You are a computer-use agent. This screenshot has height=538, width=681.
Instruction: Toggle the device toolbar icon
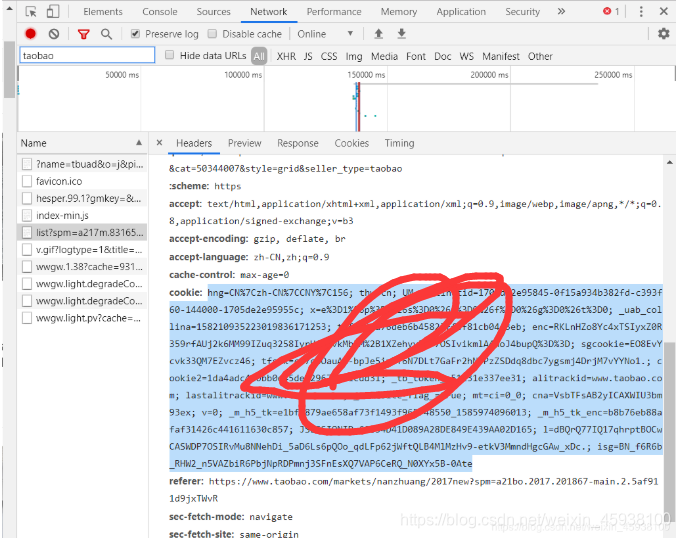53,12
